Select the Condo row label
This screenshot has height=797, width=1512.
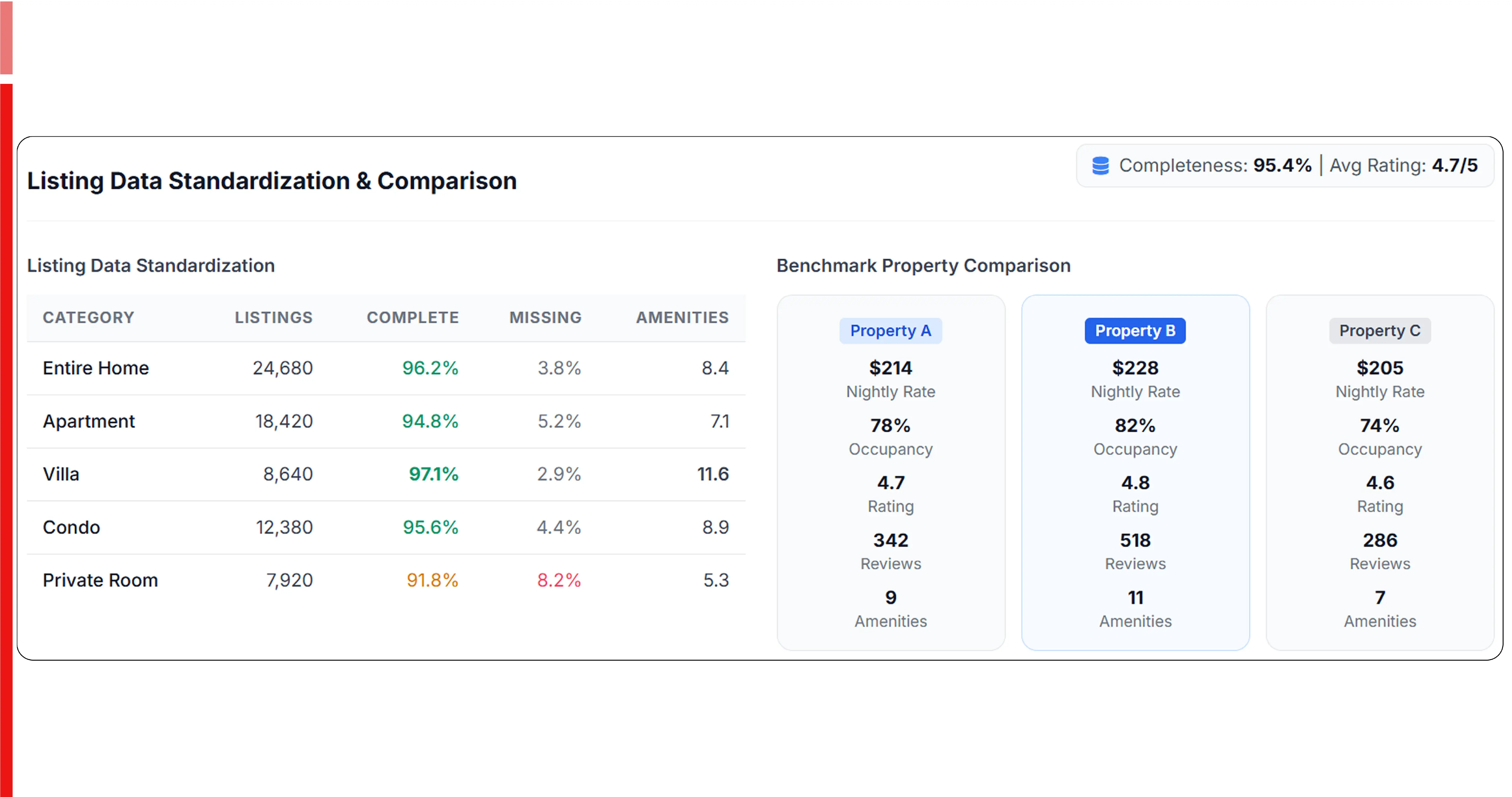click(x=72, y=527)
